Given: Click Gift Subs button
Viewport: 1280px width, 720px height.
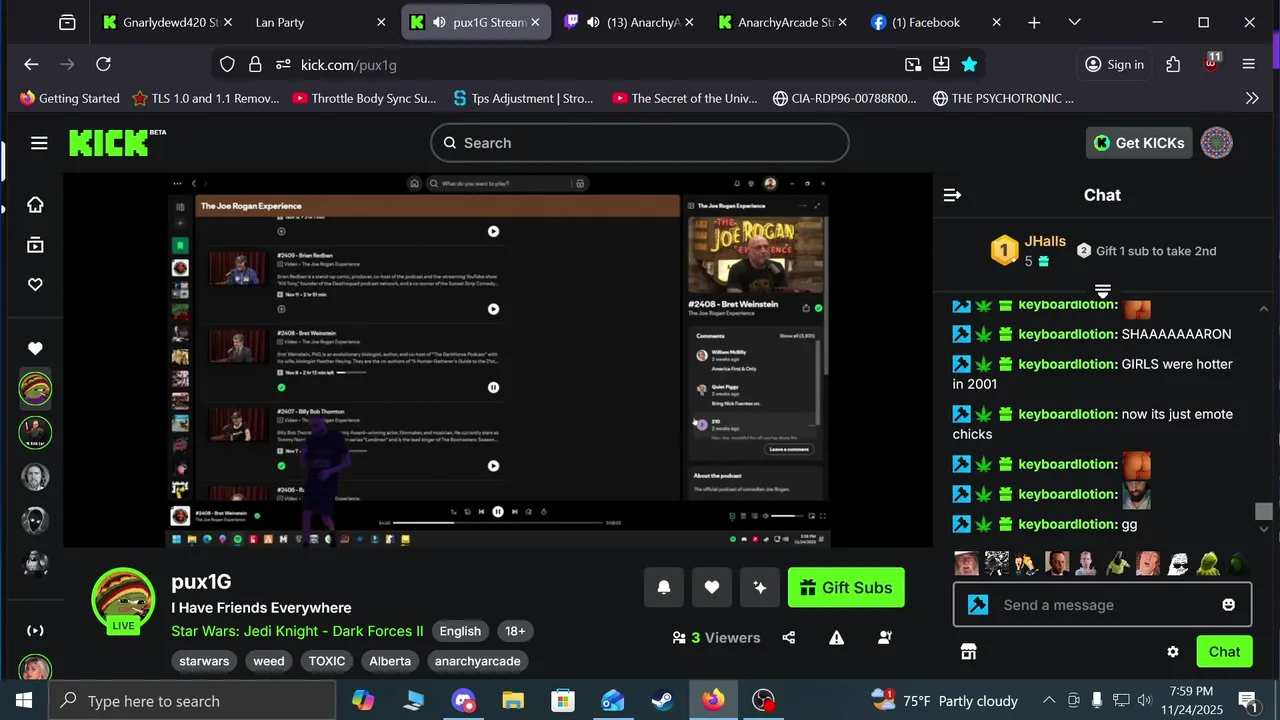Looking at the screenshot, I should pos(846,588).
